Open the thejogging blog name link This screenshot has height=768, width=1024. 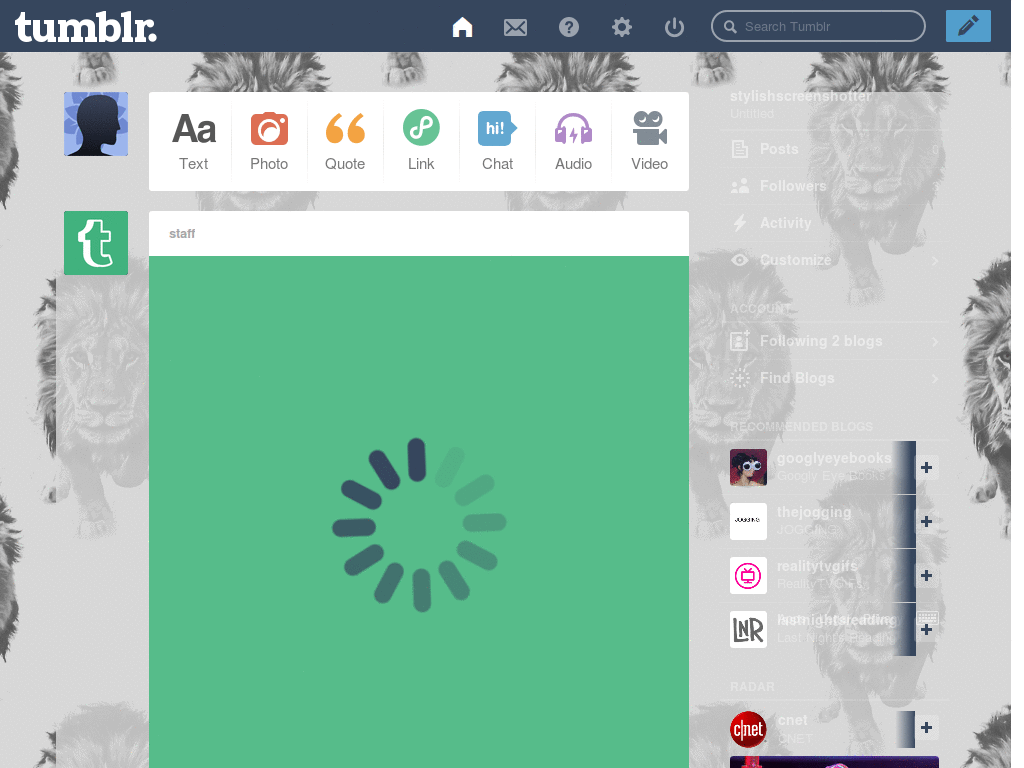[x=814, y=513]
